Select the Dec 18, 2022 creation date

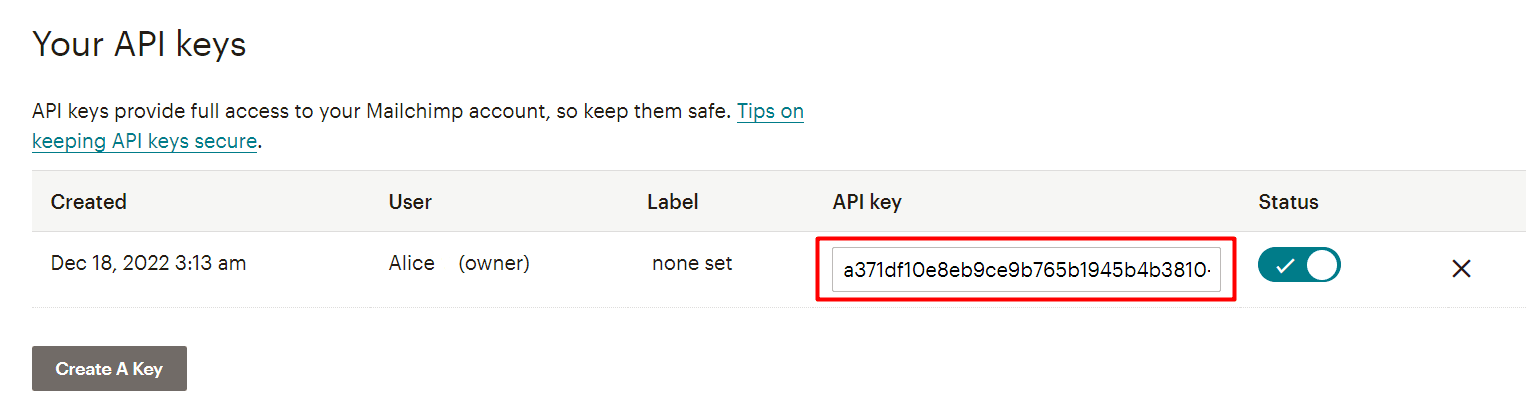point(148,264)
